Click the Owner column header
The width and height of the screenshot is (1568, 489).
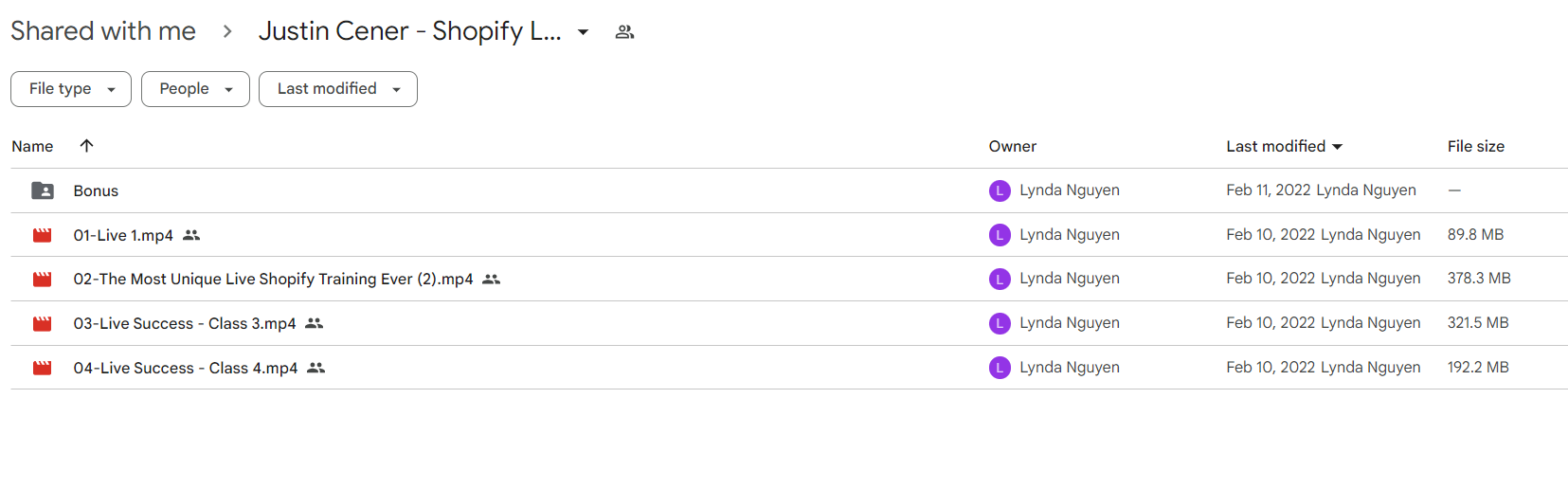click(x=1013, y=146)
